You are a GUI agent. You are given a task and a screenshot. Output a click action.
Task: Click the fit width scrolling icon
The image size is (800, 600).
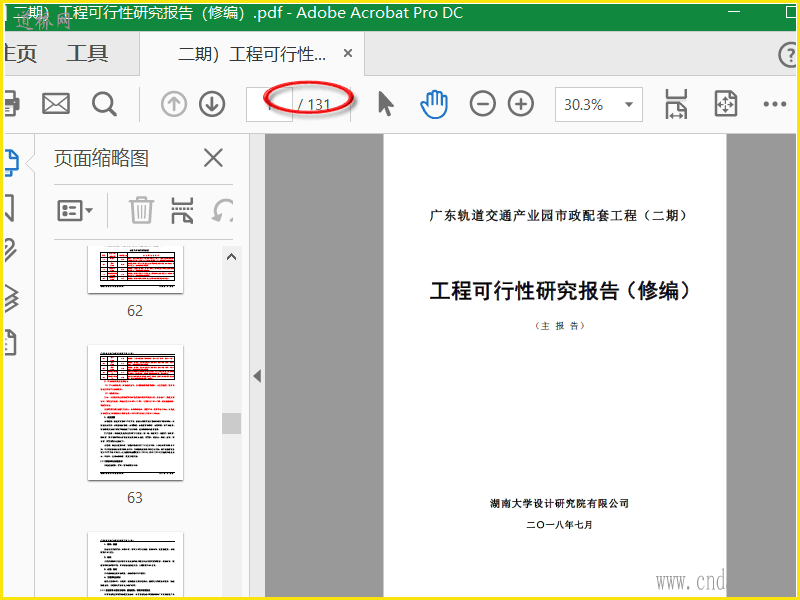[x=676, y=104]
